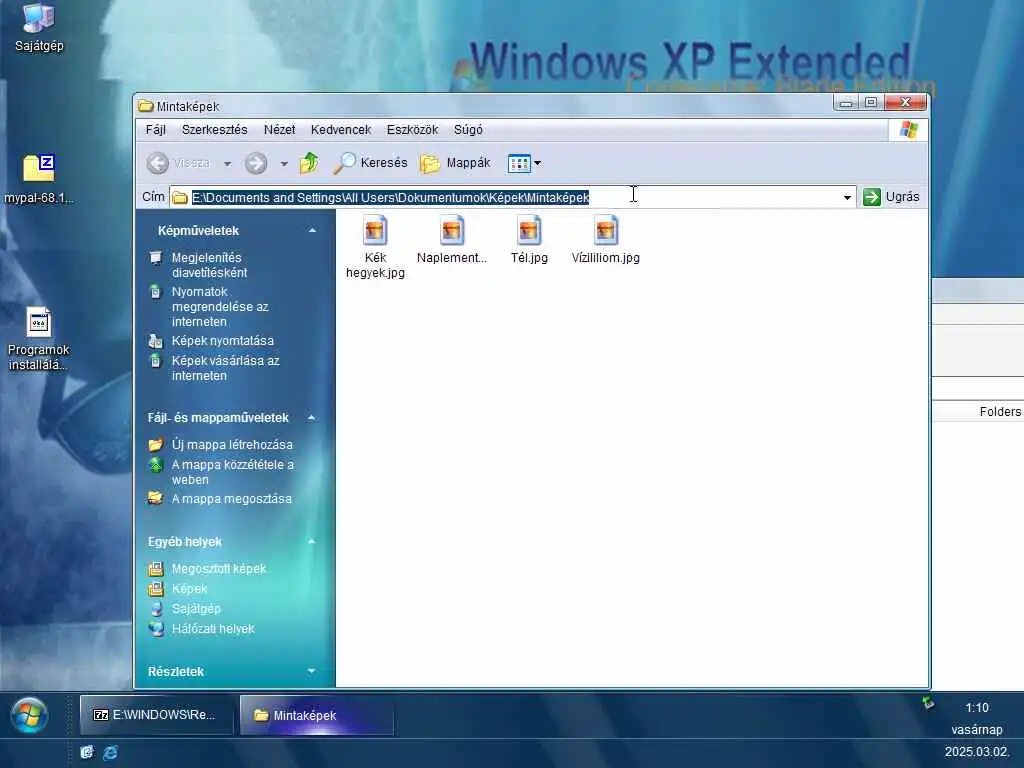This screenshot has height=768, width=1024.
Task: Click the taskbar clock showing 1:10
Action: click(x=977, y=707)
